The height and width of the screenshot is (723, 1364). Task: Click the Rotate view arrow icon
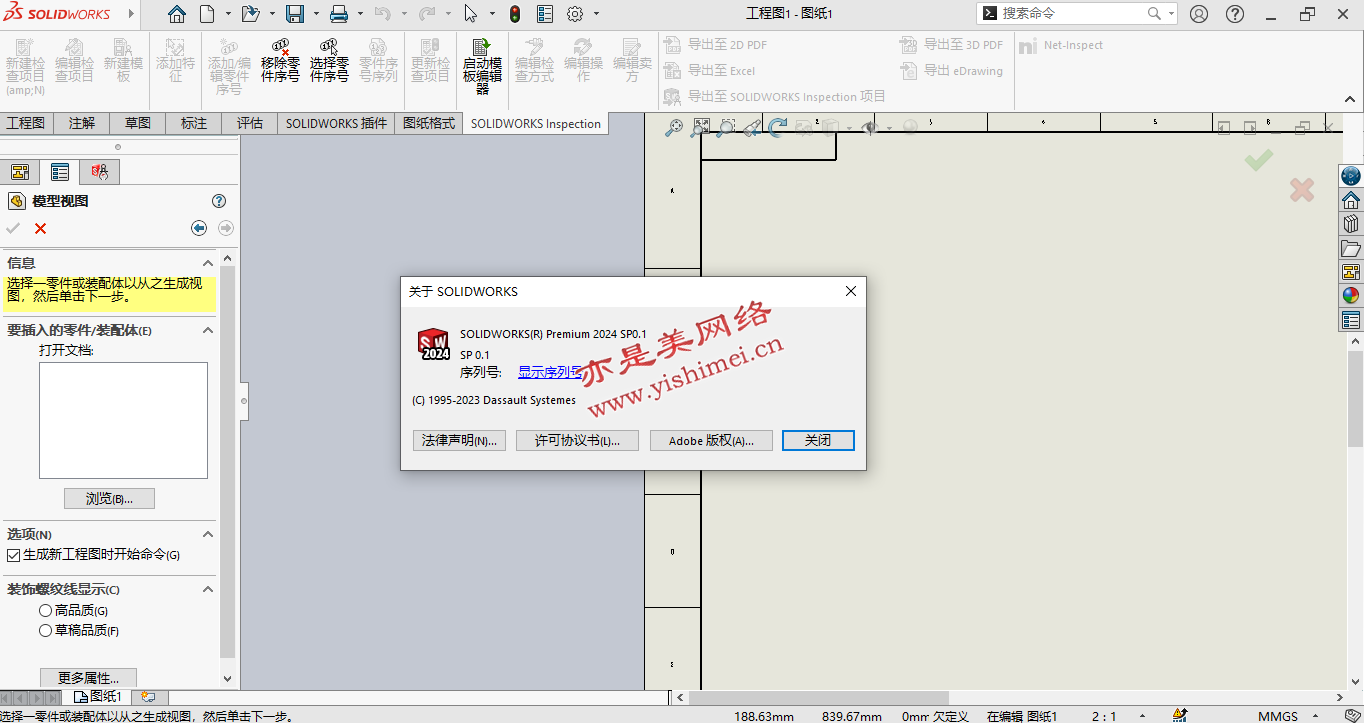tap(777, 127)
